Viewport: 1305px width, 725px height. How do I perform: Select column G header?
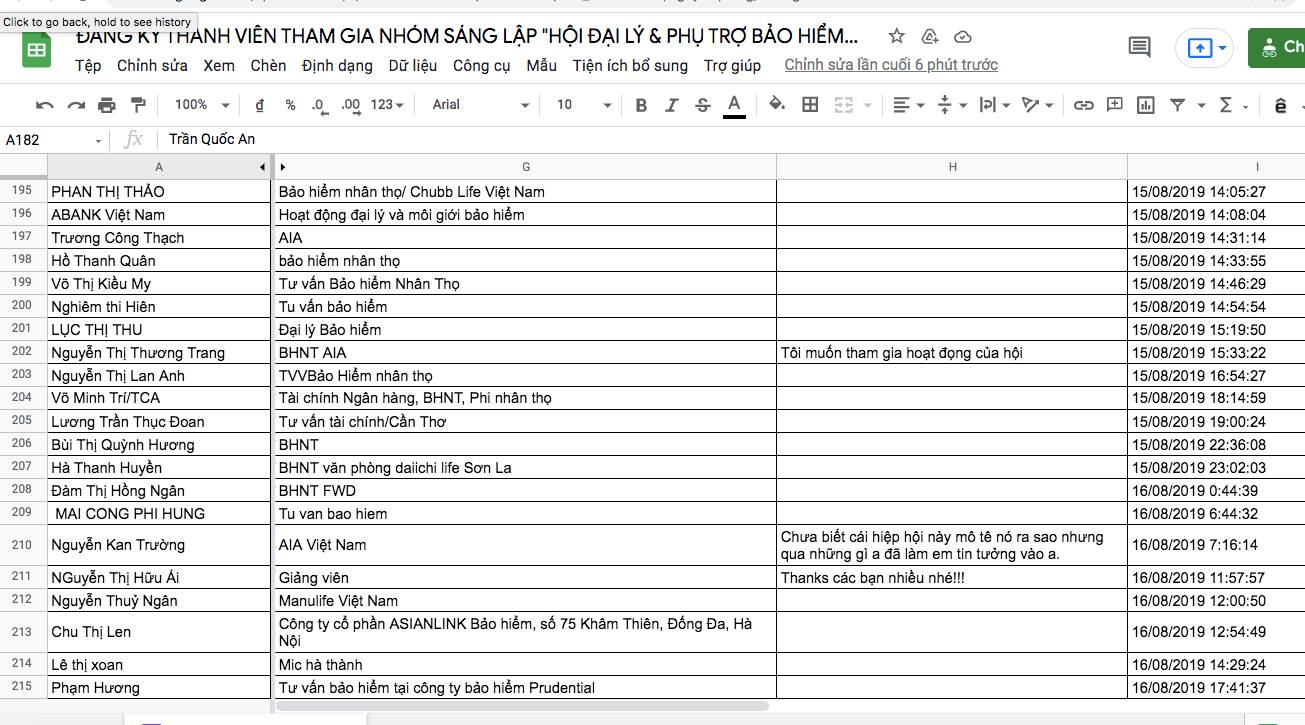point(526,167)
